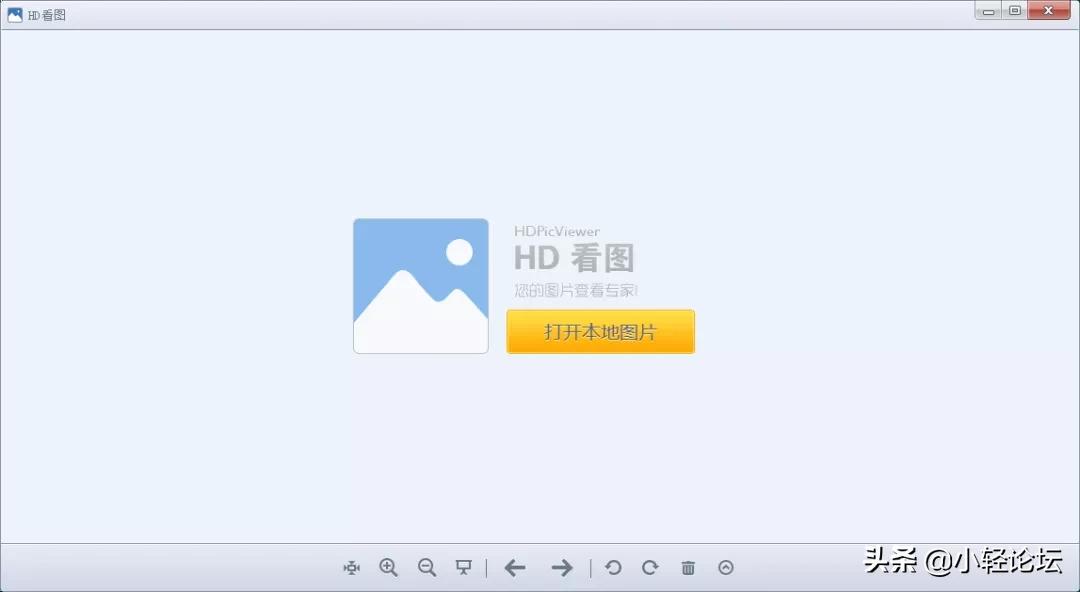Screen dimensions: 1080x592
Task: Select the 您的图片查看专家 tagline text
Action: click(x=577, y=290)
